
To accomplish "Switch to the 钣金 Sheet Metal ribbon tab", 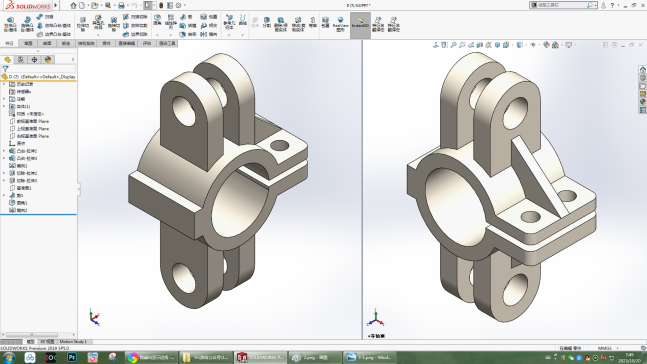I will pos(66,43).
